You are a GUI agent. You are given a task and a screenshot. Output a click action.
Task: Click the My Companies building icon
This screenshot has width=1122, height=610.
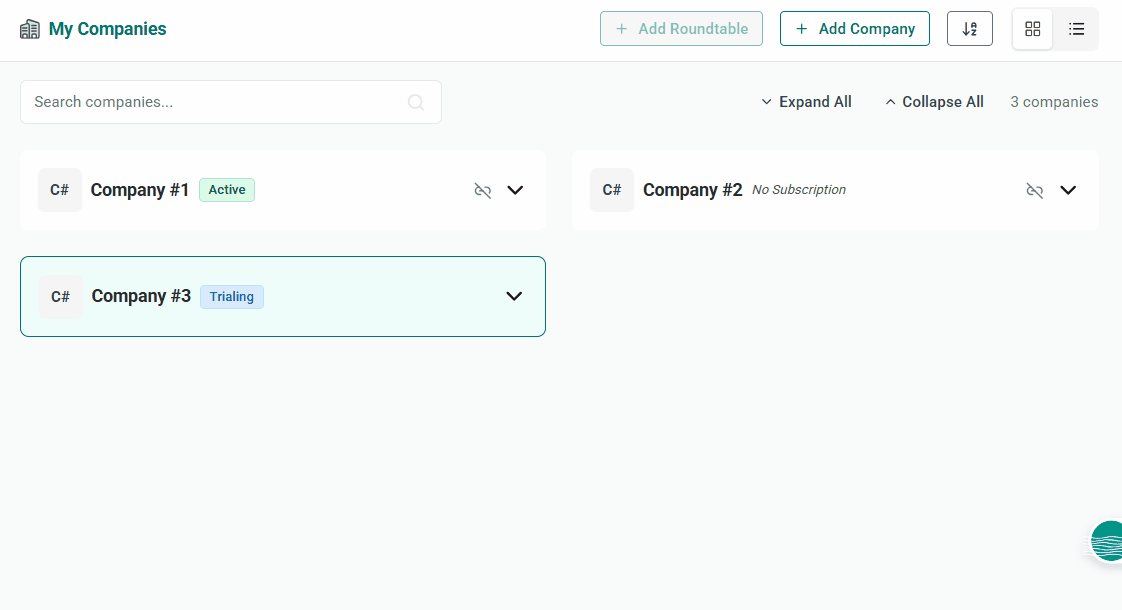[29, 29]
